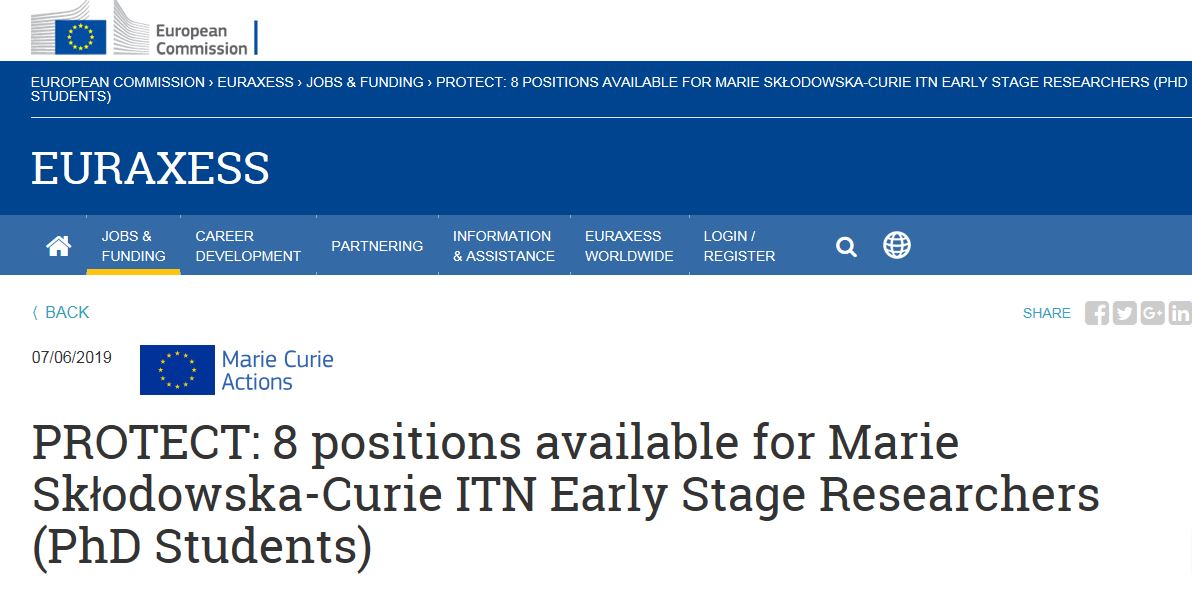The height and width of the screenshot is (601, 1192).
Task: Click the globe language icon
Action: click(897, 245)
